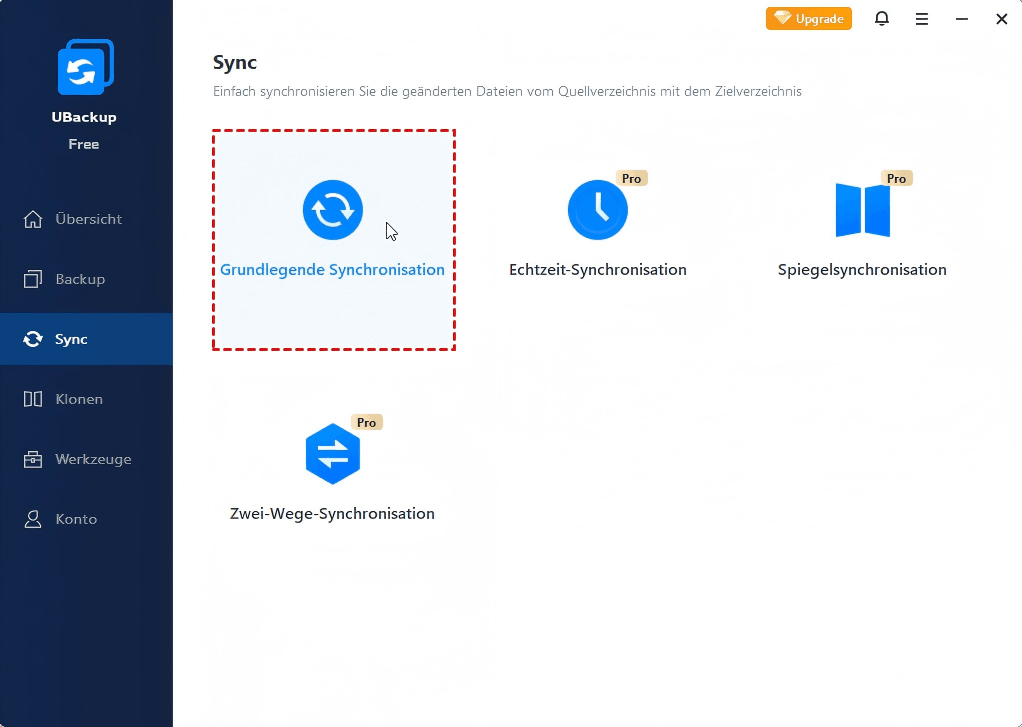1022x727 pixels.
Task: Select the Echtzeit-Synchronisation clock icon
Action: (597, 210)
